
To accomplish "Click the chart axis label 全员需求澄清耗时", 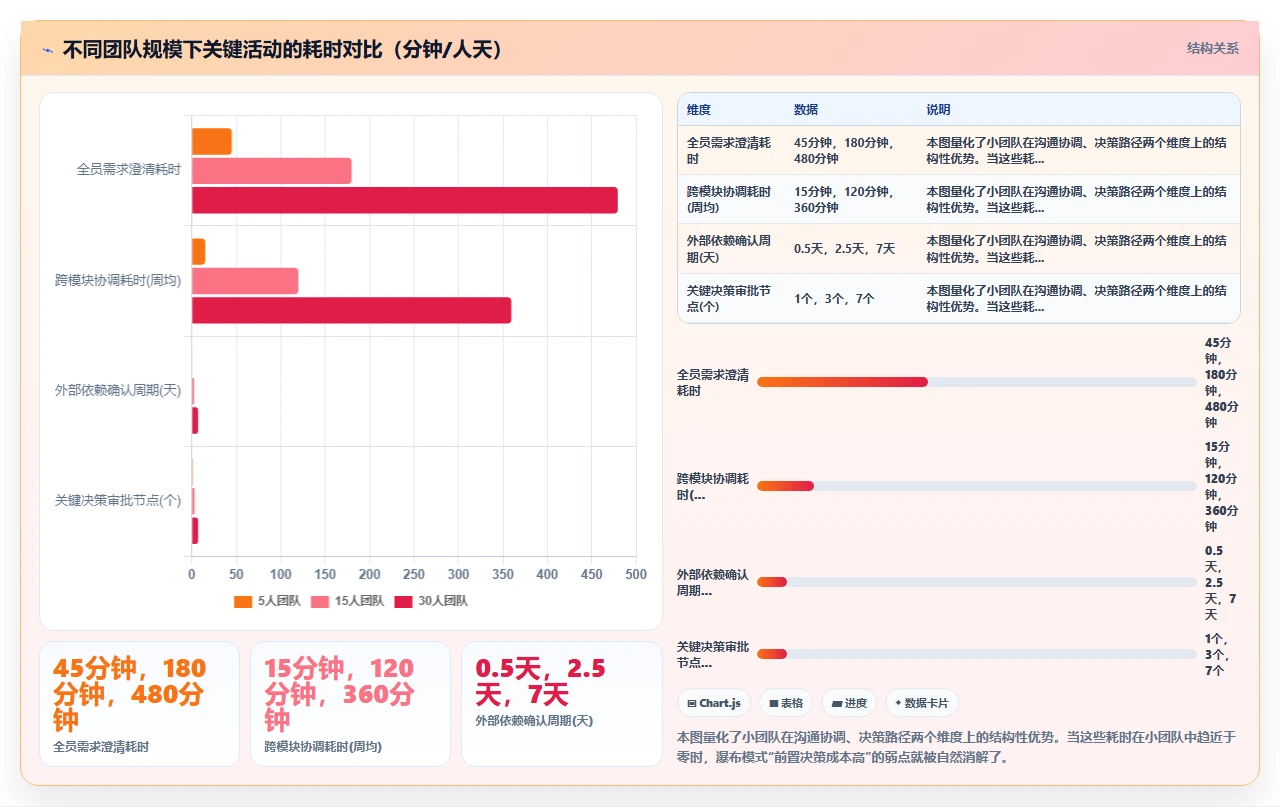I will 129,170.
